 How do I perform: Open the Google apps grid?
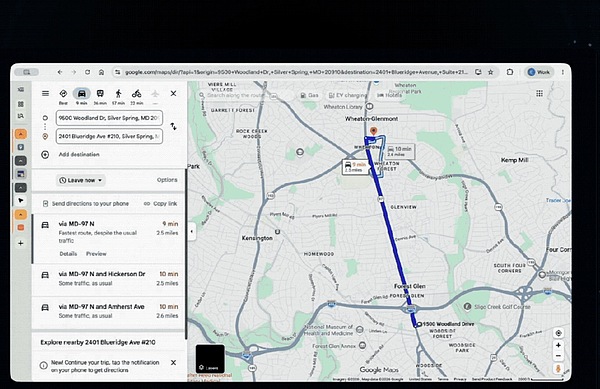click(540, 93)
